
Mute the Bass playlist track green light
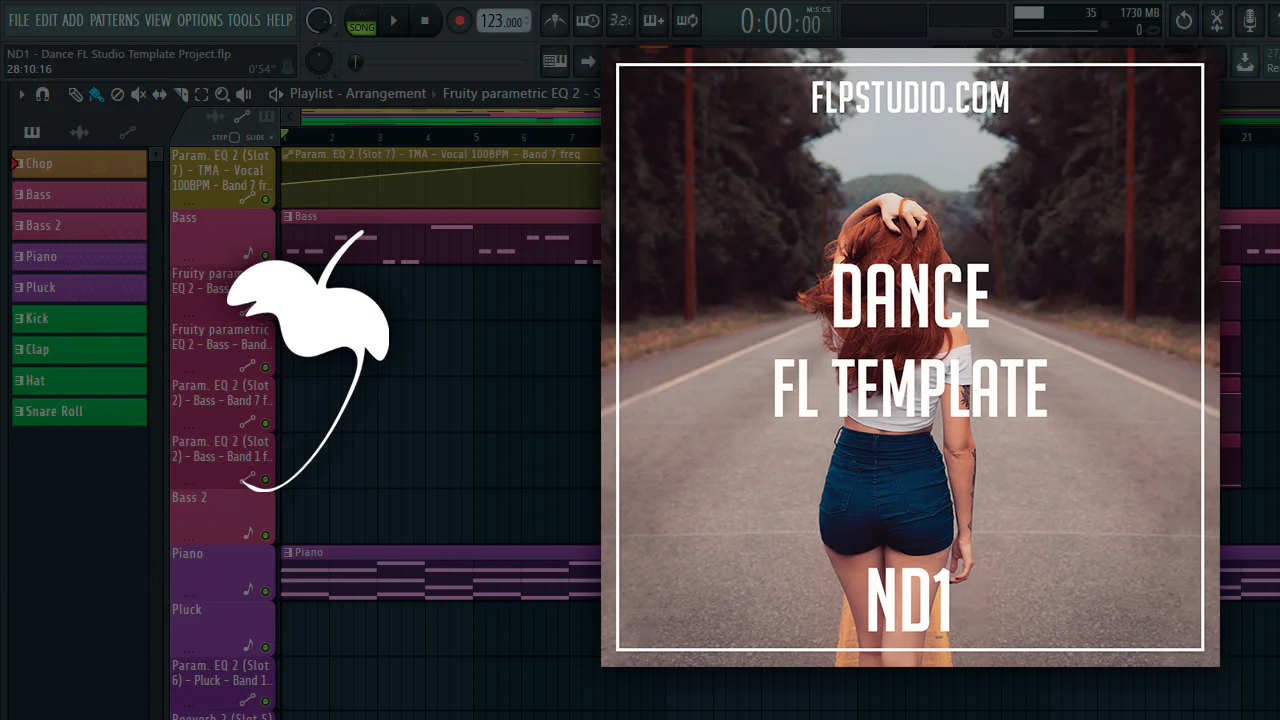[x=265, y=255]
